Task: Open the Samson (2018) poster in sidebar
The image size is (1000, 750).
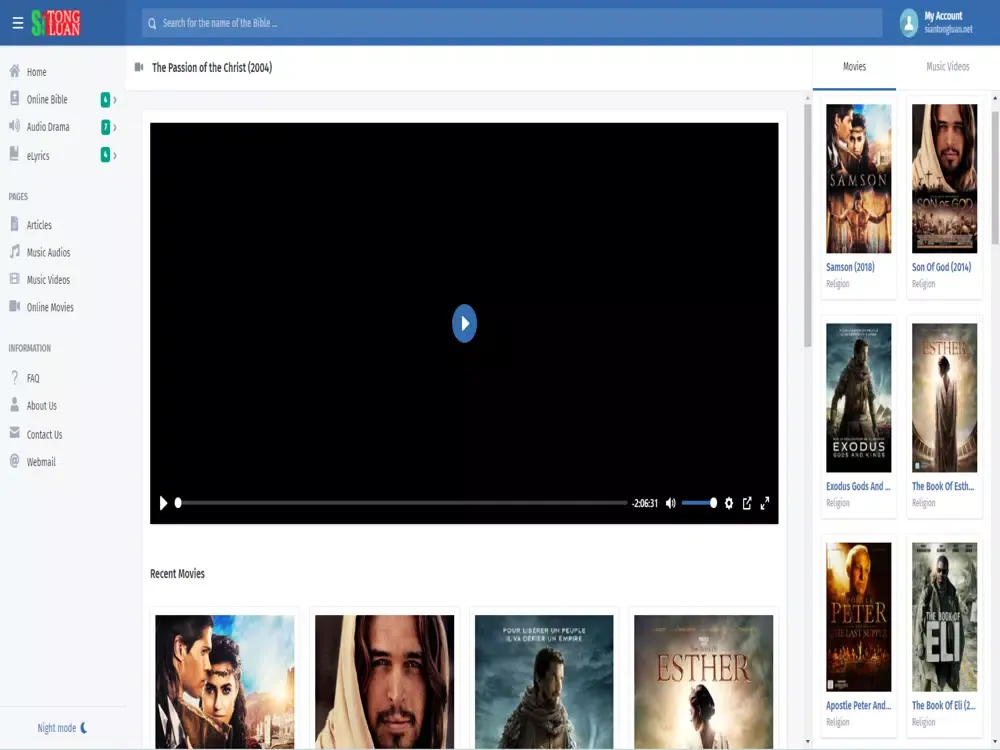Action: coord(858,179)
